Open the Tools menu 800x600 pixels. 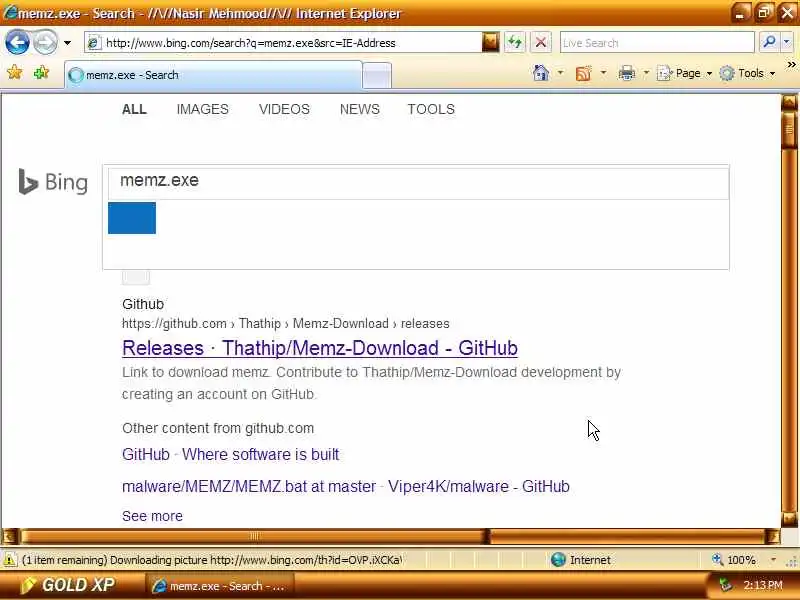747,73
